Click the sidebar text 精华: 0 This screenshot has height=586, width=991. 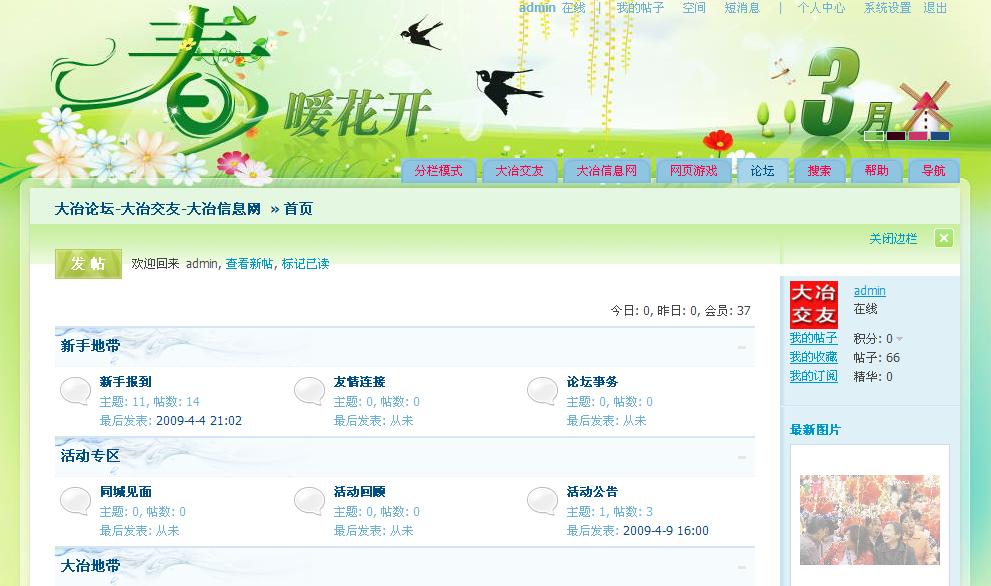pyautogui.click(x=873, y=377)
